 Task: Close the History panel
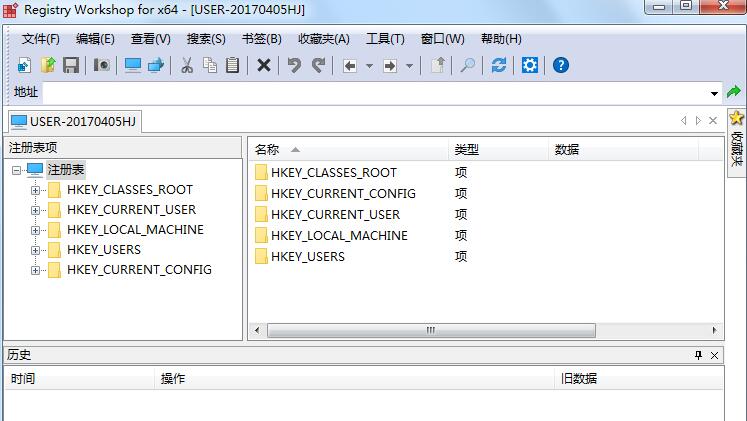[x=714, y=355]
